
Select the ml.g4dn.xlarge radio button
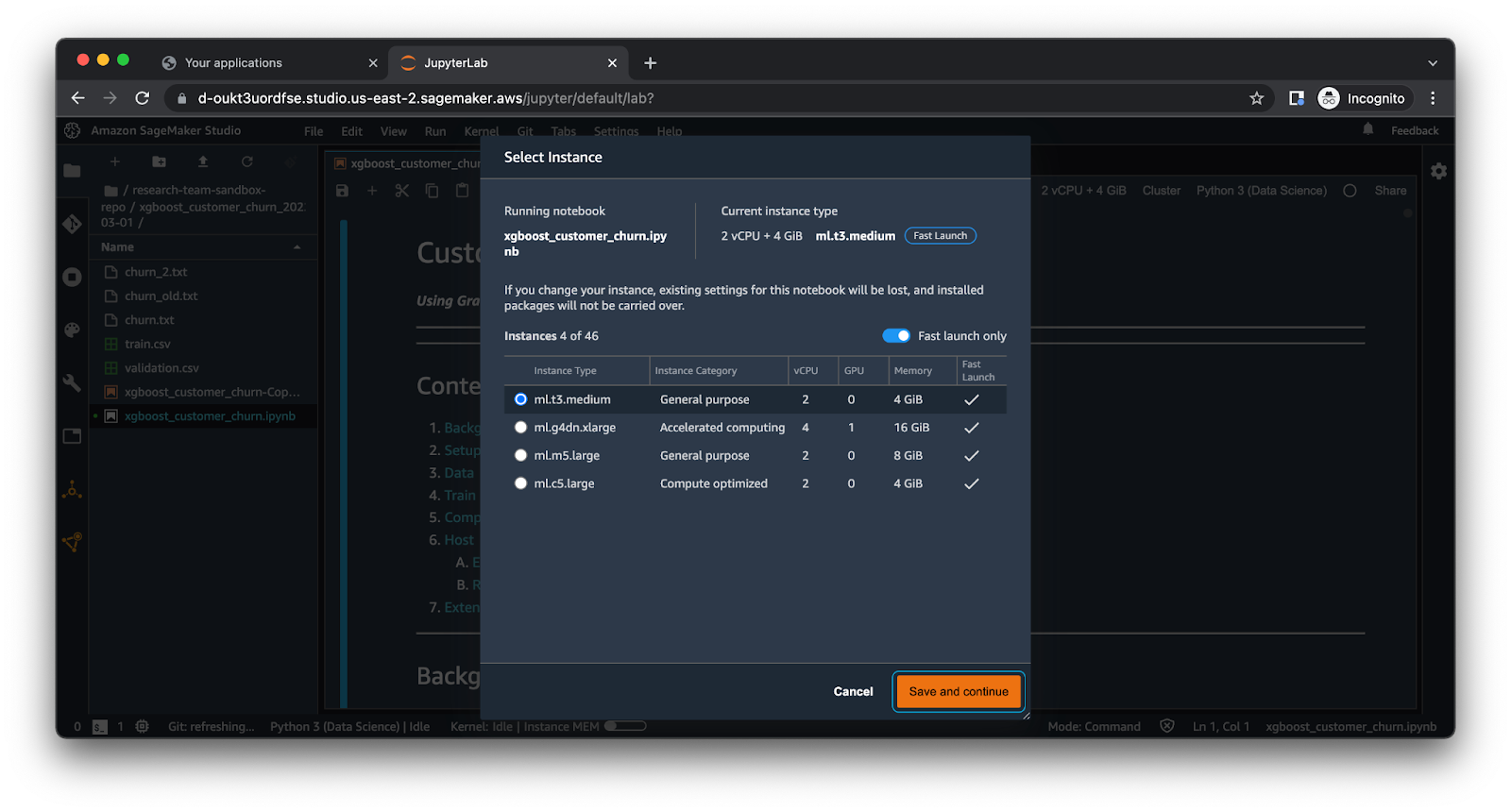(520, 428)
